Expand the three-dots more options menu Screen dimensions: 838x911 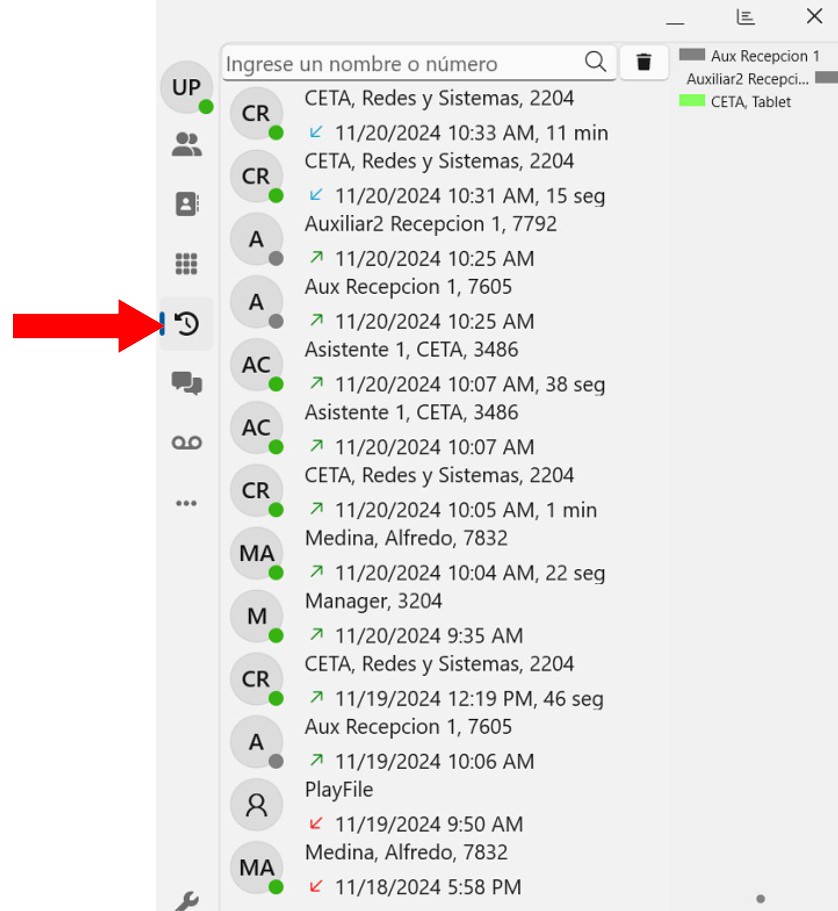186,503
